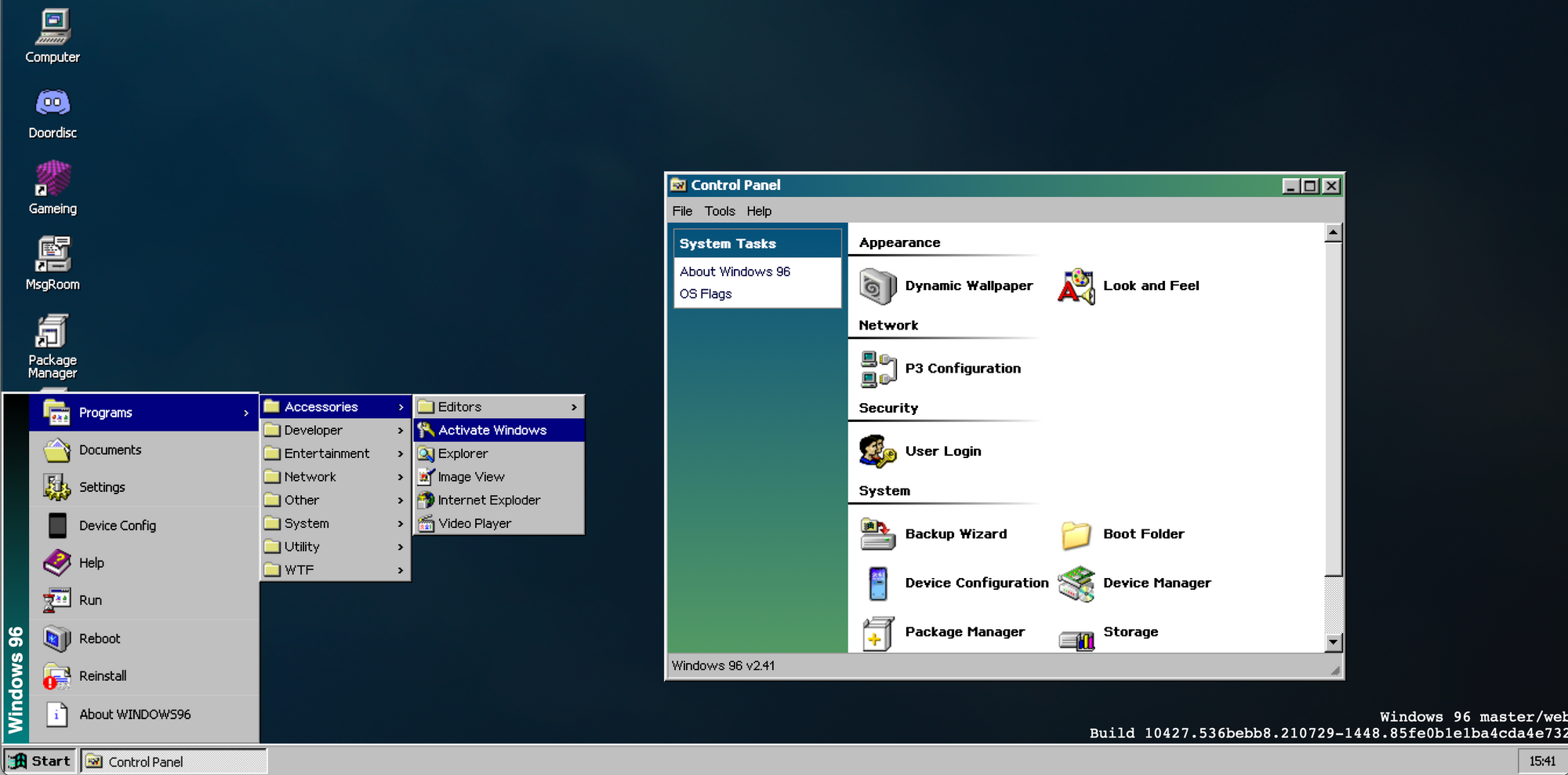Expand the WTF programs folder

click(335, 570)
